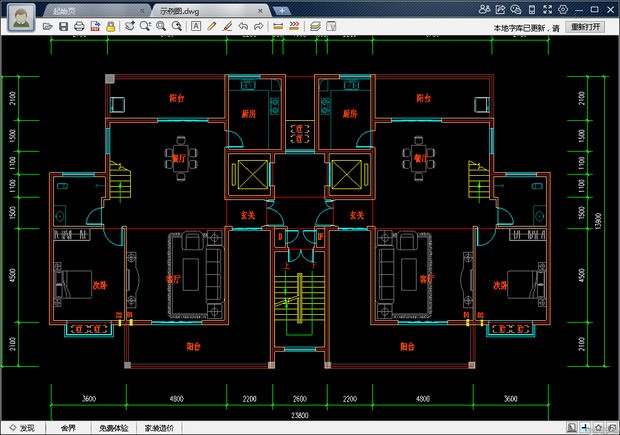
Task: Click the yellow padlock icon
Action: [109, 25]
